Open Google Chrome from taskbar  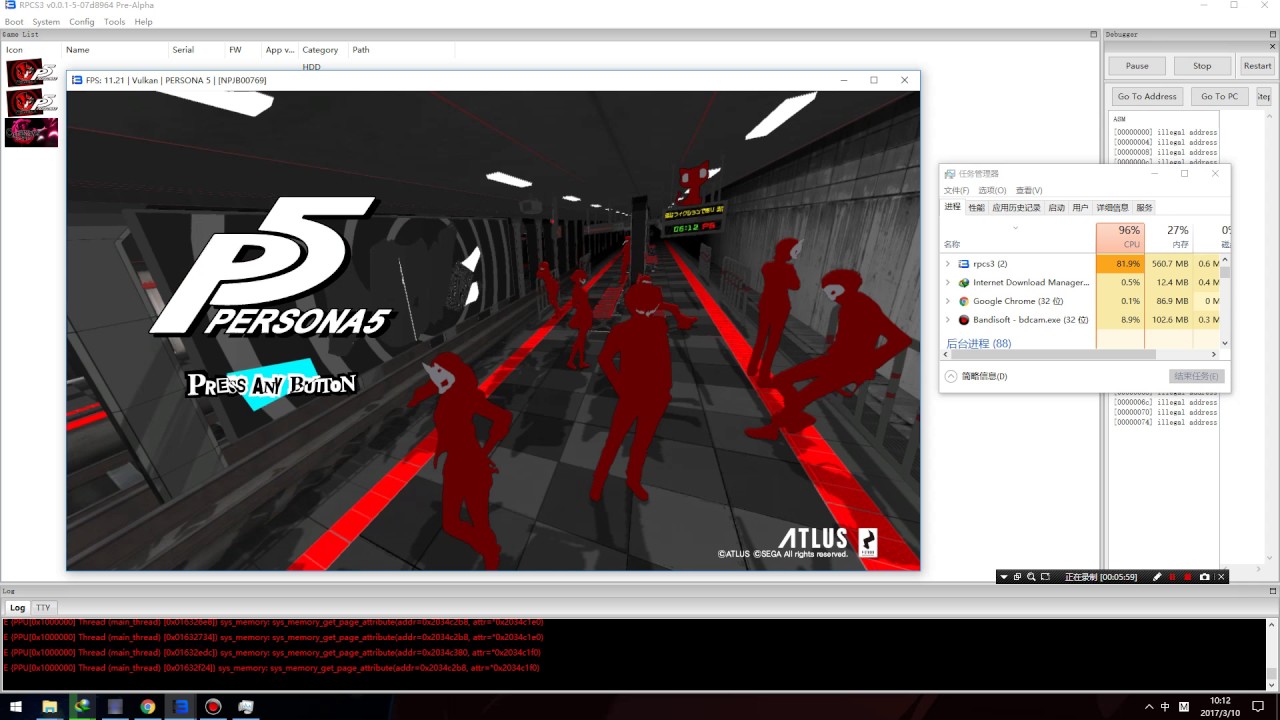click(x=147, y=706)
